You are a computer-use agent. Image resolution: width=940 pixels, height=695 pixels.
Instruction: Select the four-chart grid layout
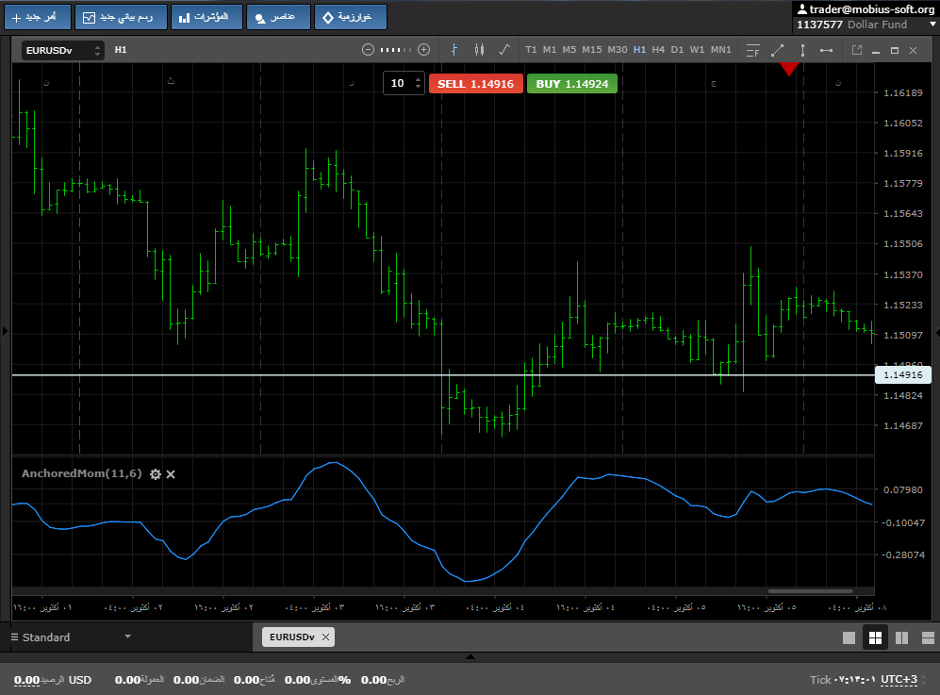[x=875, y=637]
